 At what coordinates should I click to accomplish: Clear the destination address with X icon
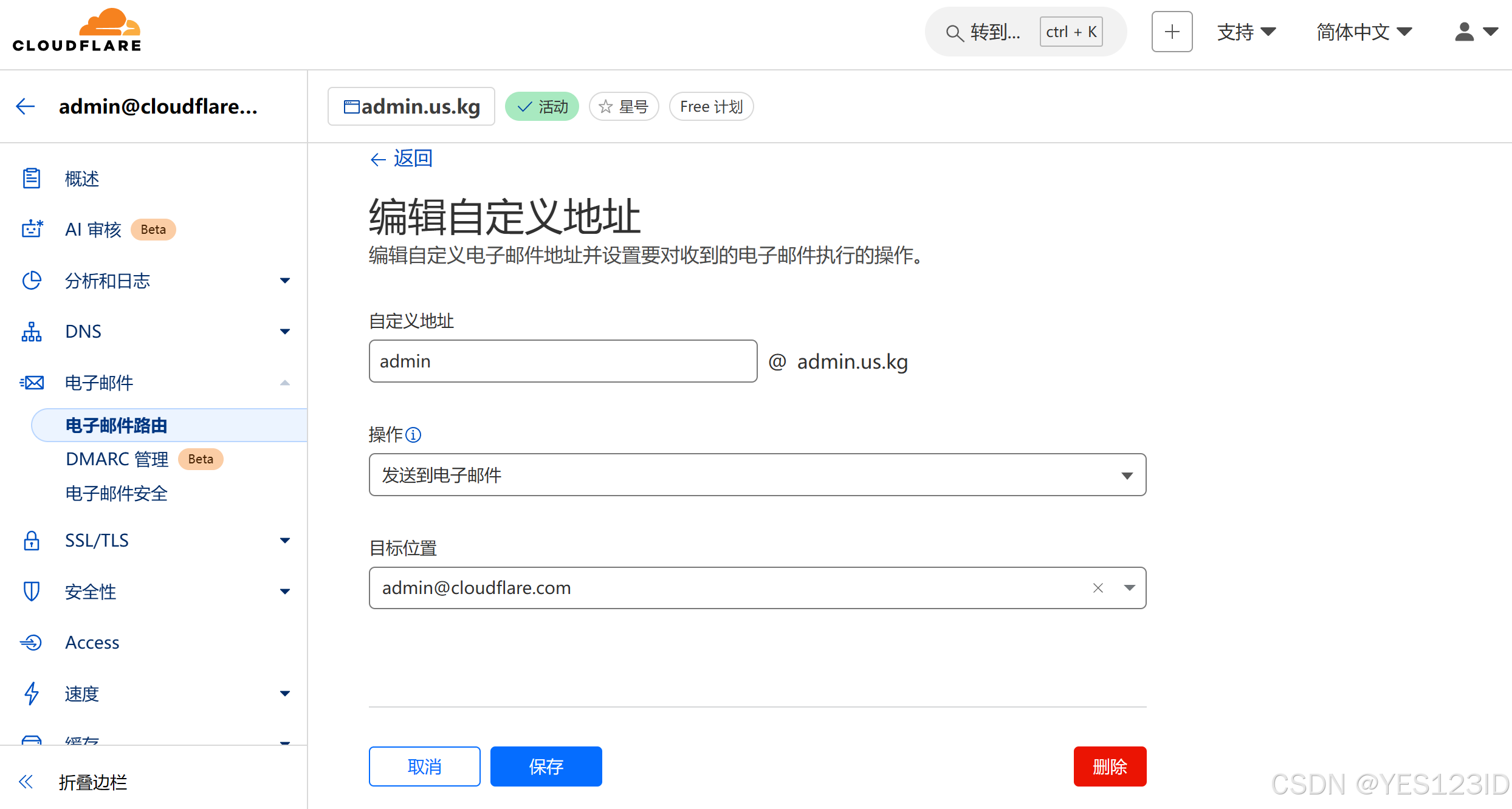coord(1098,588)
